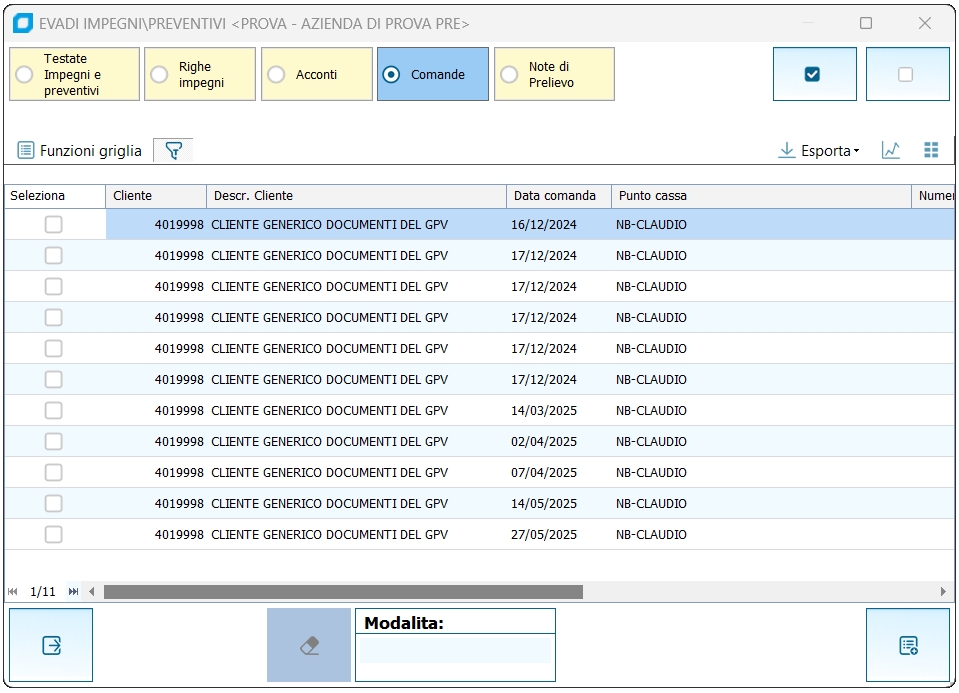Click the horizontal scrollbar thumb
Viewport: 959px width, 693px height.
tap(342, 592)
